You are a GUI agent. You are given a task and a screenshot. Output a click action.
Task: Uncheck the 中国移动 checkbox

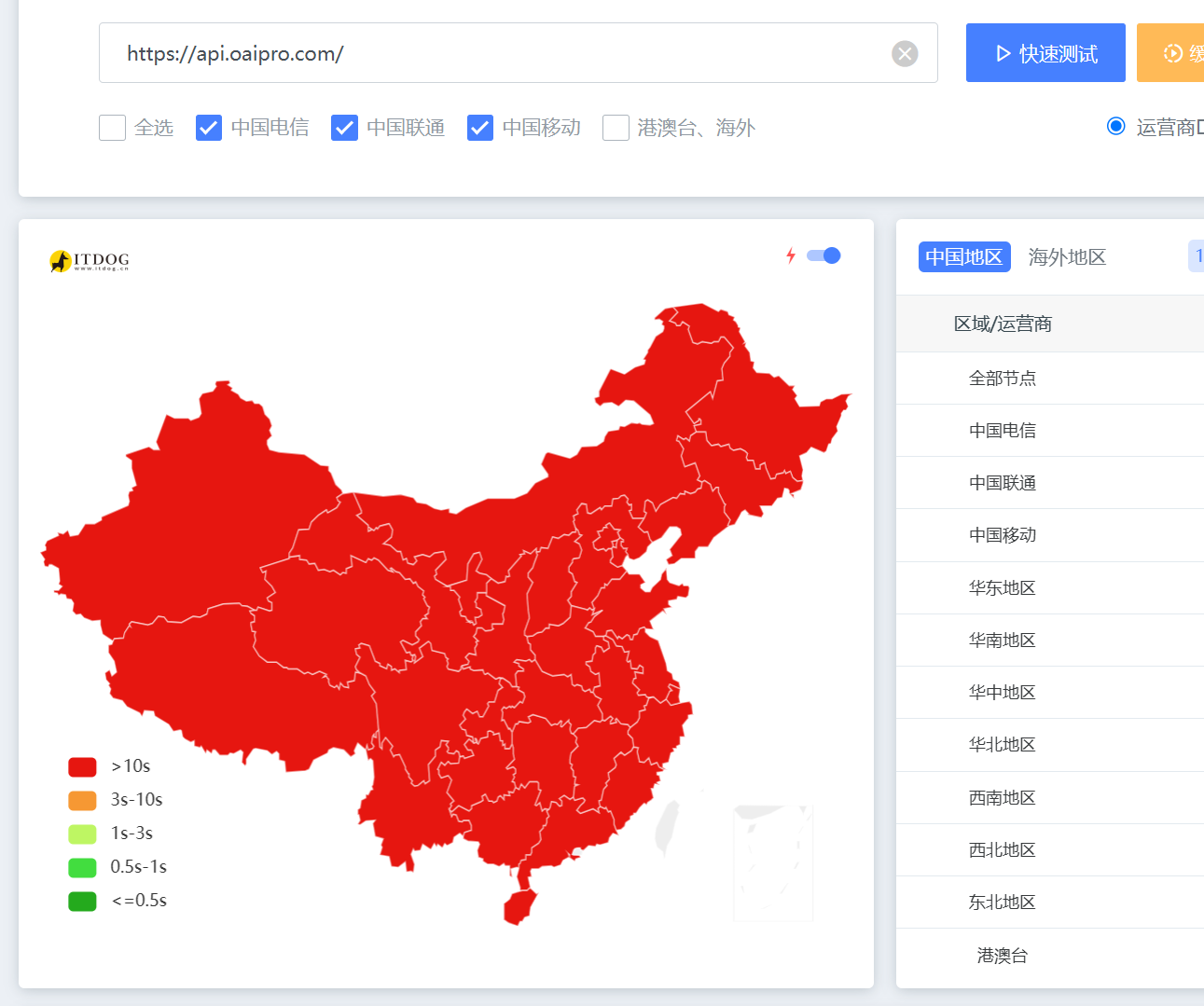480,128
